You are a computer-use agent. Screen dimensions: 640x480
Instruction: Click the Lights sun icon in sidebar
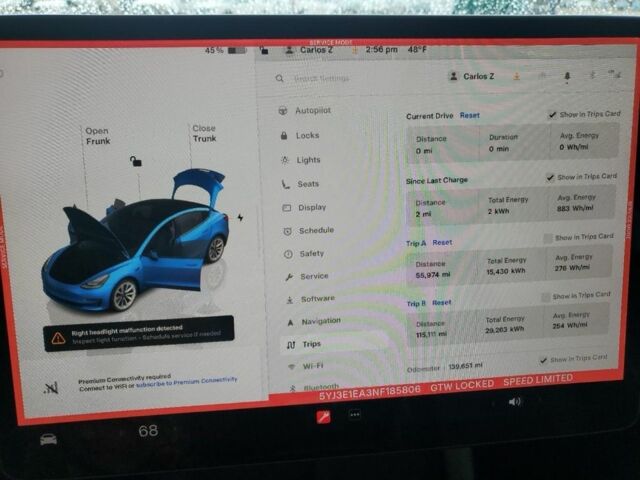tap(284, 160)
